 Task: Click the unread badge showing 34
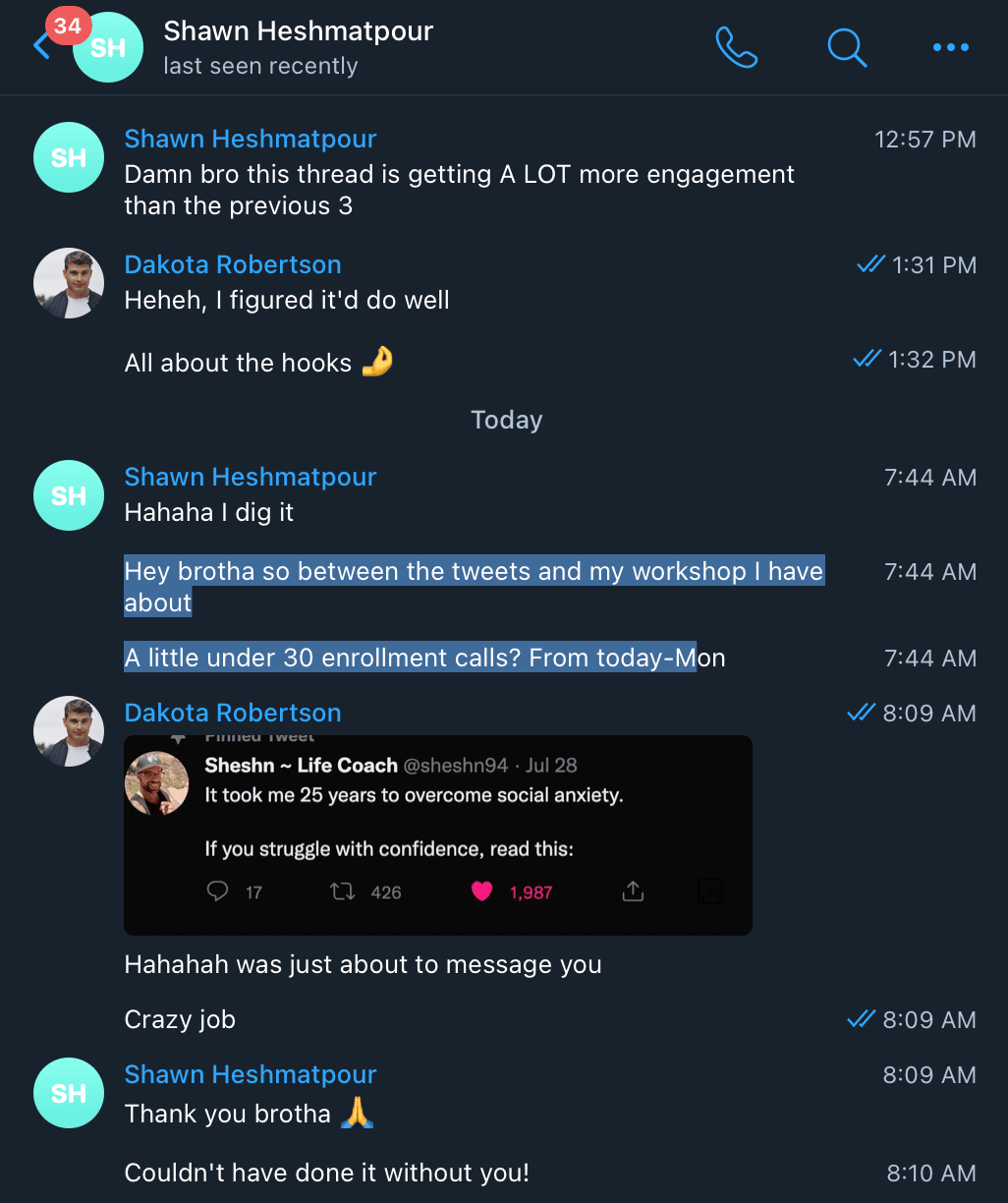[68, 26]
